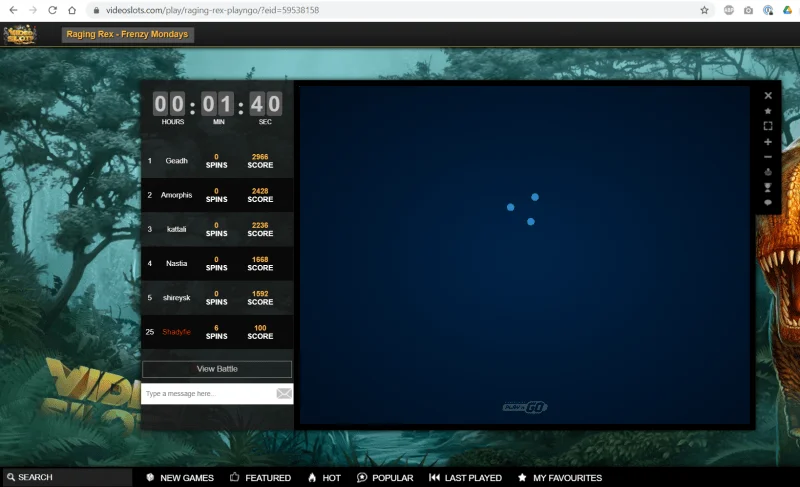The width and height of the screenshot is (800, 487).
Task: Click the flame icon beside Hot
Action: point(312,477)
